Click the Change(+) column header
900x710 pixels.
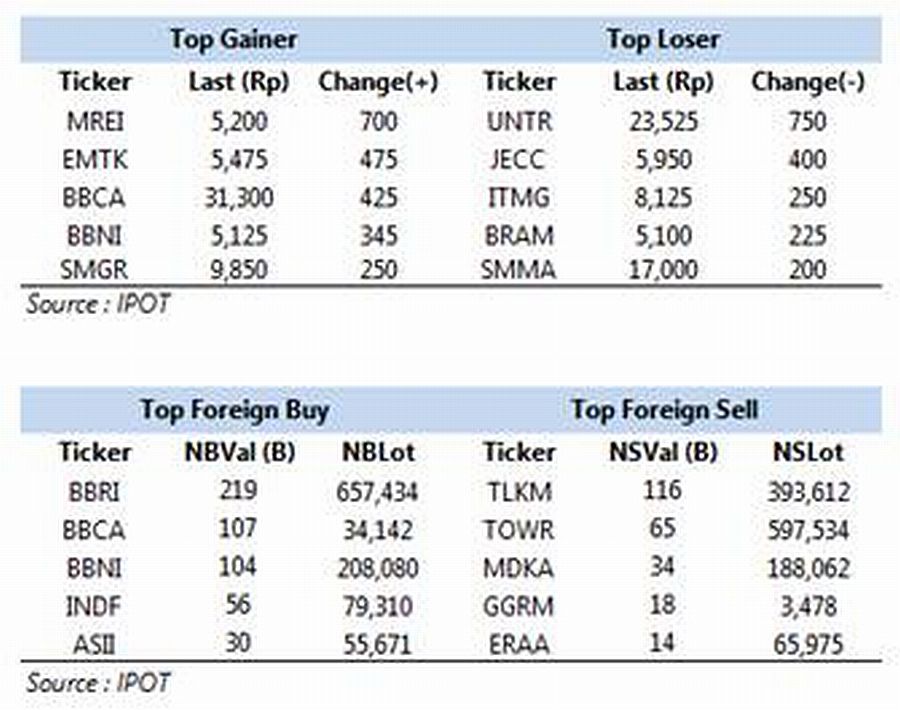[x=378, y=82]
